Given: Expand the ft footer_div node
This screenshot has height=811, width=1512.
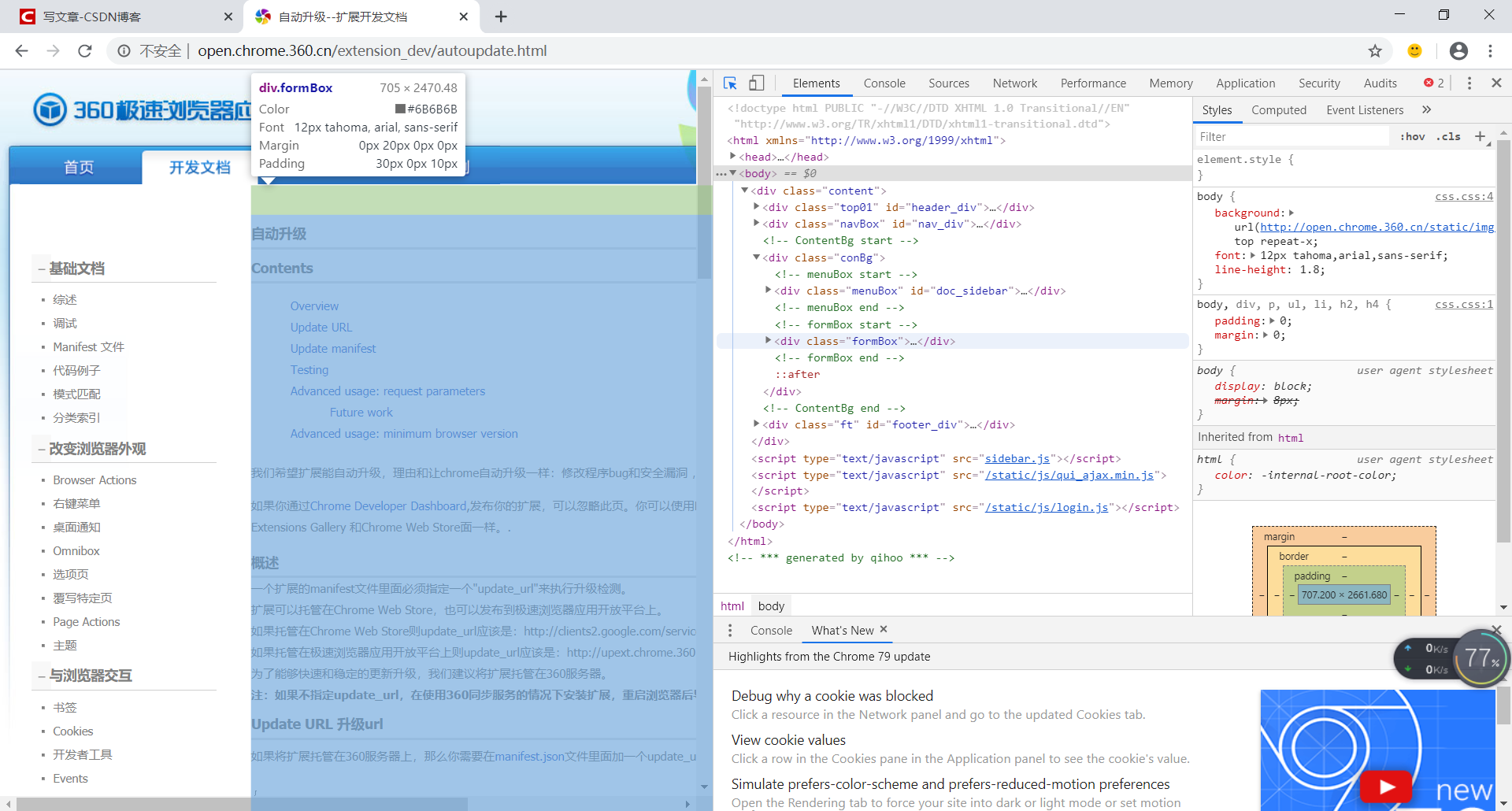Looking at the screenshot, I should 756,424.
